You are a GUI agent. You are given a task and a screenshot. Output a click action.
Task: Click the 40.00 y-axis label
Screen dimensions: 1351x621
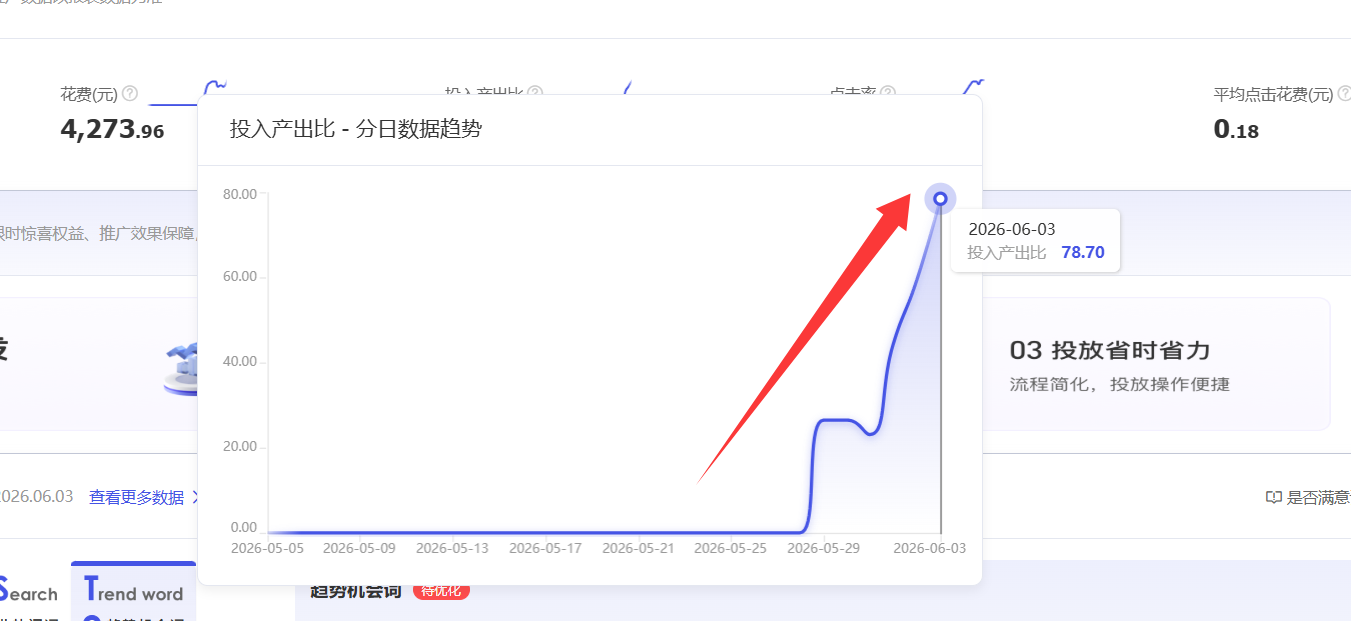(x=240, y=361)
